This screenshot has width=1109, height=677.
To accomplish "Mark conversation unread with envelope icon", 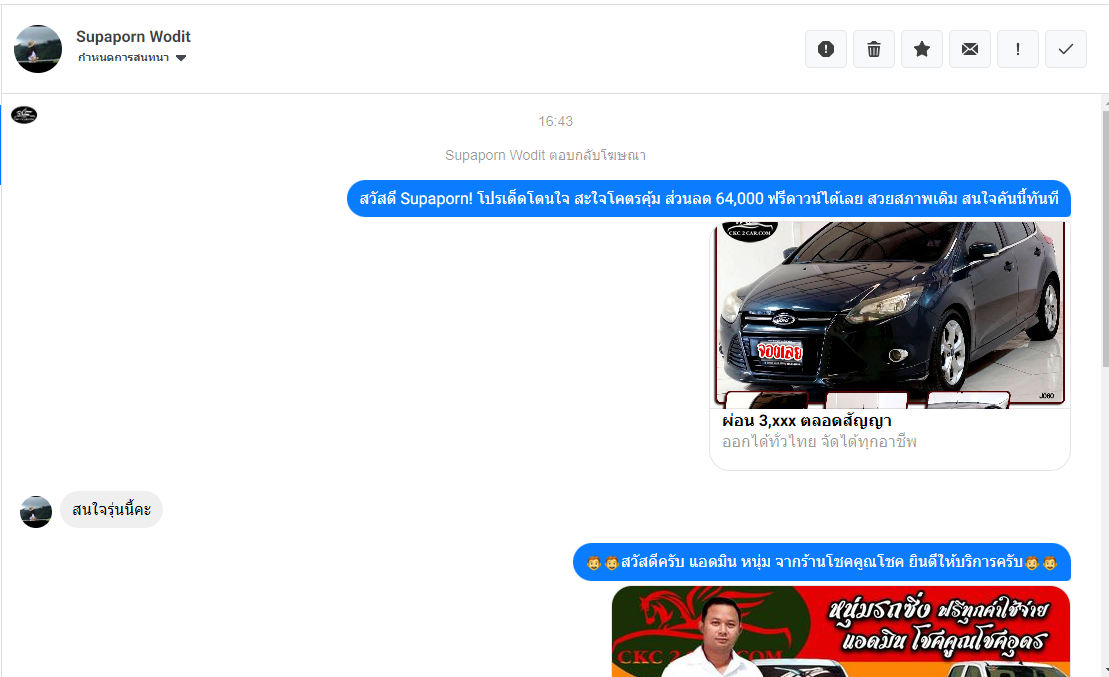I will click(x=970, y=49).
